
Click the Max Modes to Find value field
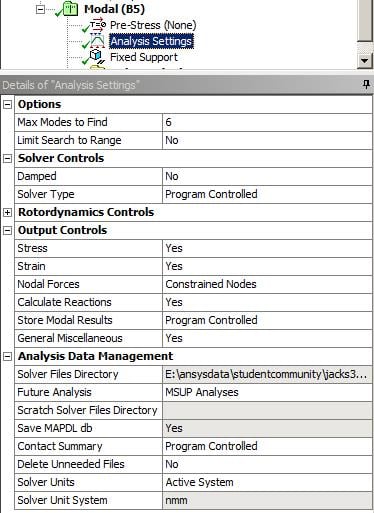267,122
